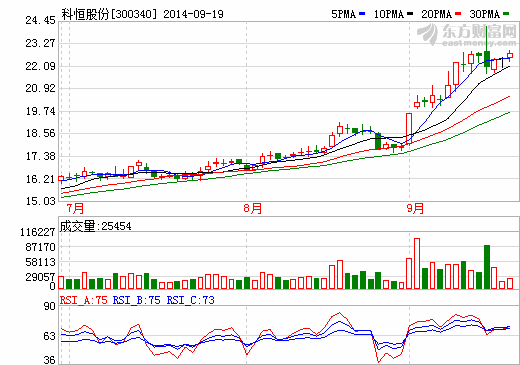Click the RSI_C:73 indicator label
Screen dimensions: 520x365
[190, 300]
